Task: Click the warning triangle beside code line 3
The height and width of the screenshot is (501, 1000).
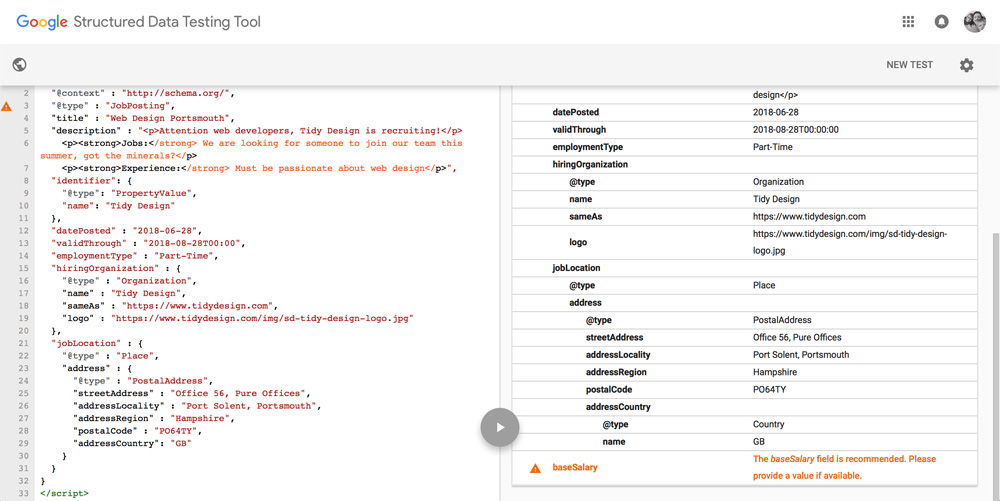Action: 6,106
